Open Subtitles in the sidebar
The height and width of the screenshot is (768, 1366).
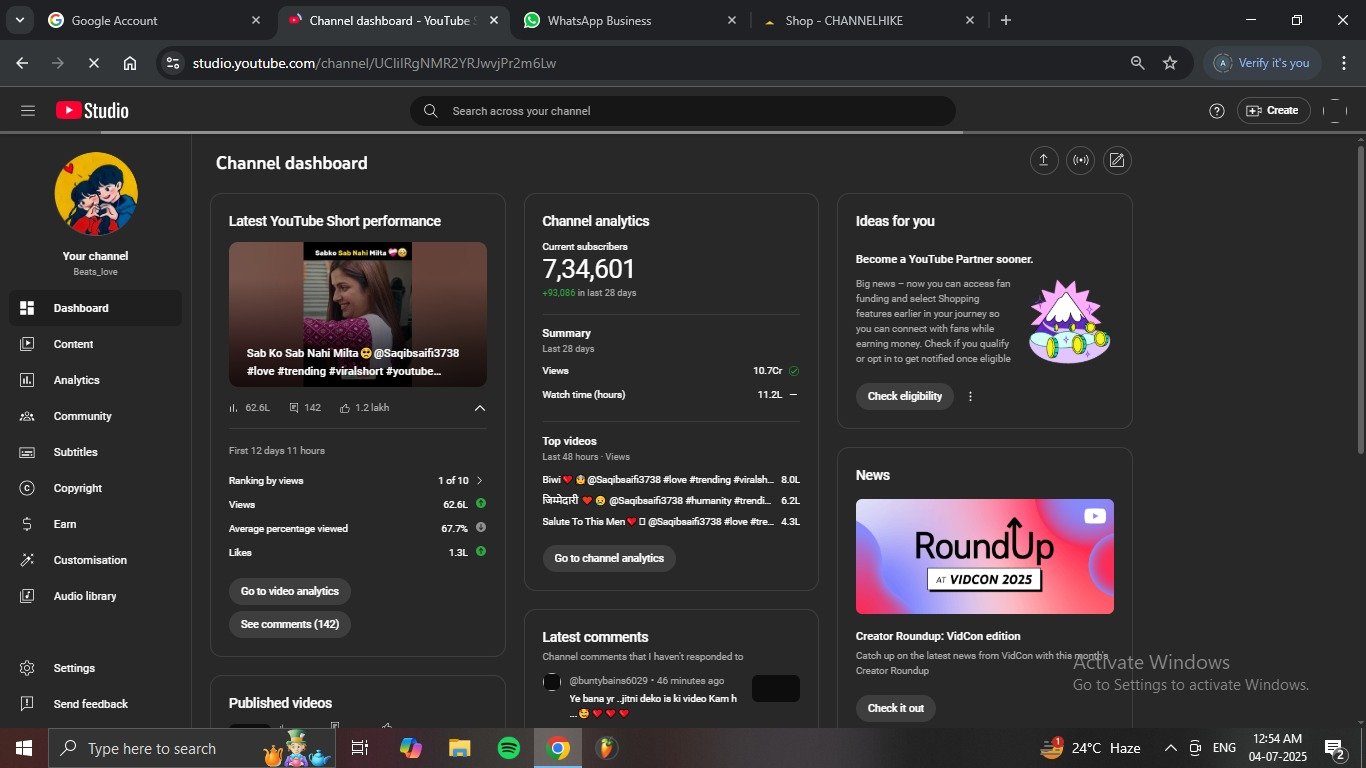(95, 452)
